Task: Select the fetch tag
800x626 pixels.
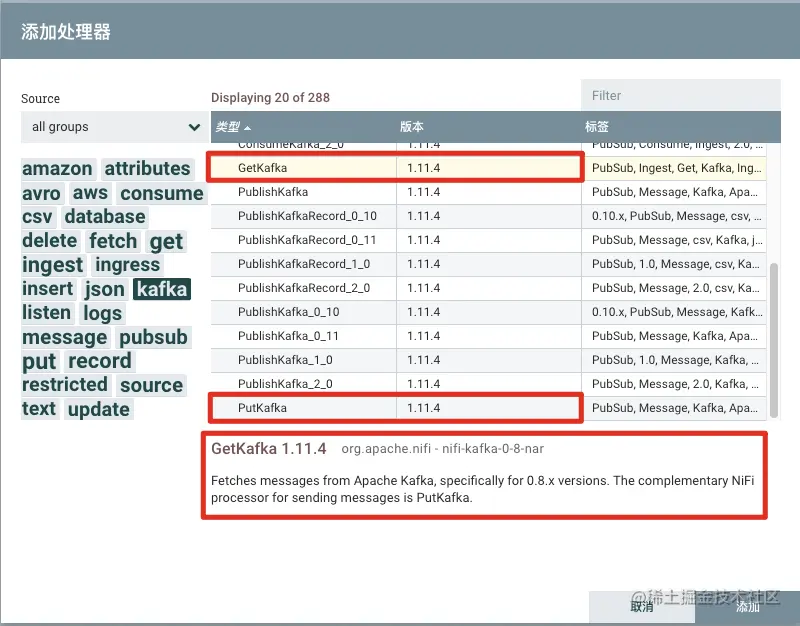Action: click(x=113, y=241)
